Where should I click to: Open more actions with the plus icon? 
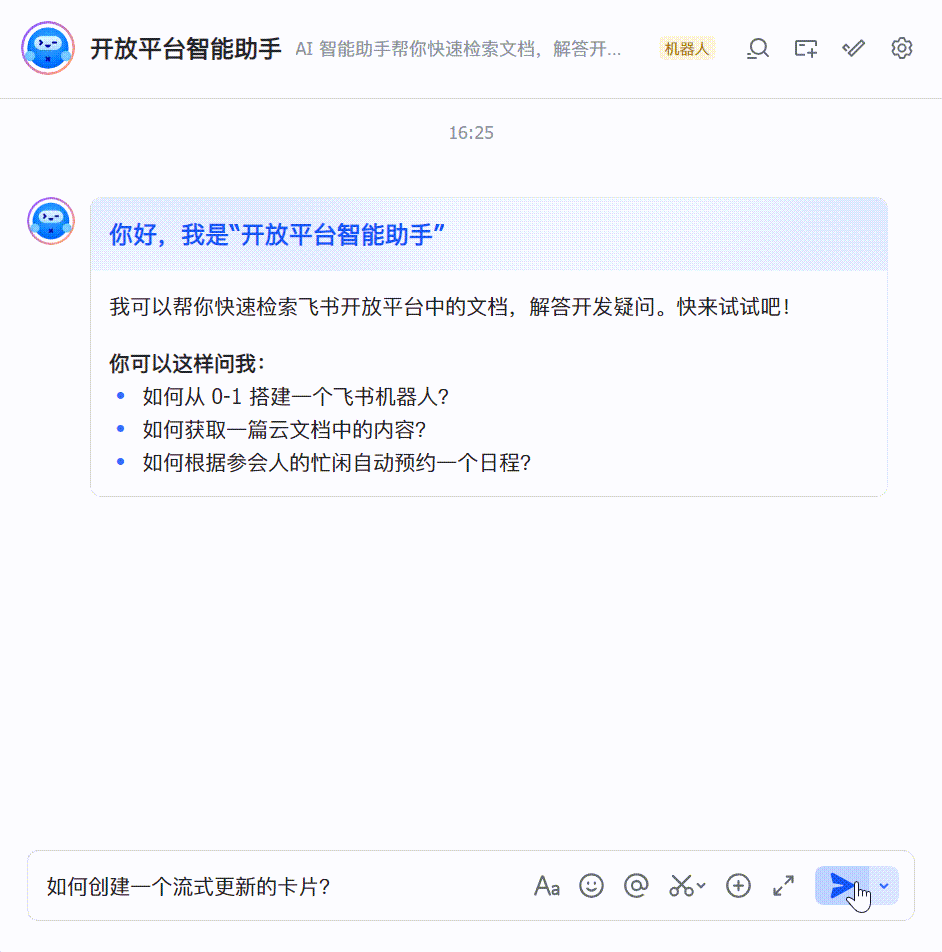click(737, 886)
